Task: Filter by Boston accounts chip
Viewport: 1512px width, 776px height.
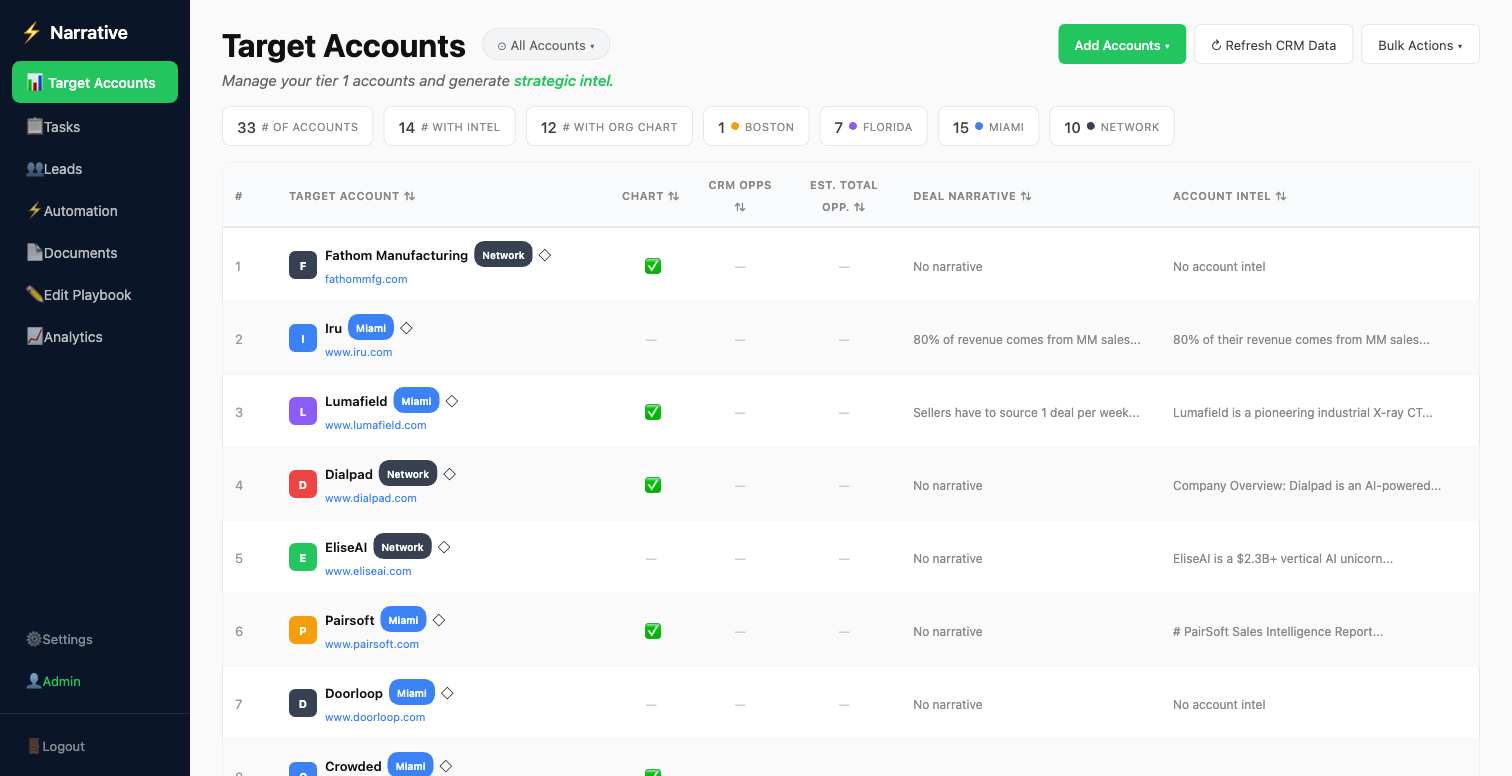Action: tap(756, 127)
